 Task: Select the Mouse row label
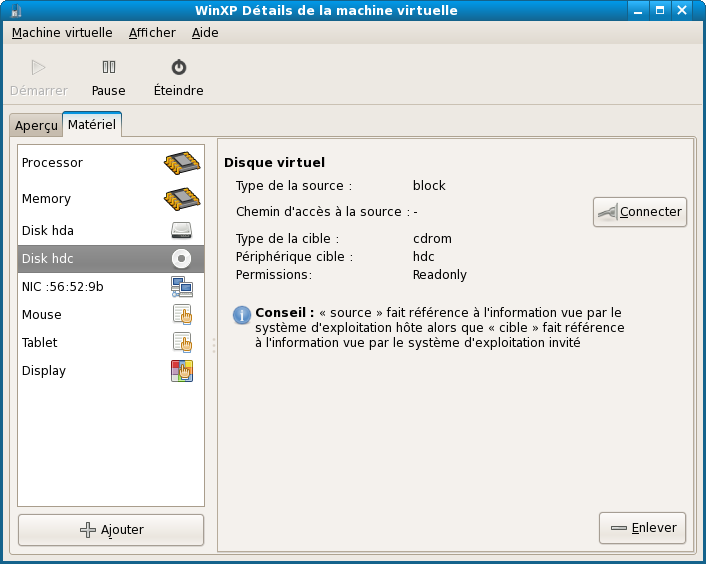[41, 315]
